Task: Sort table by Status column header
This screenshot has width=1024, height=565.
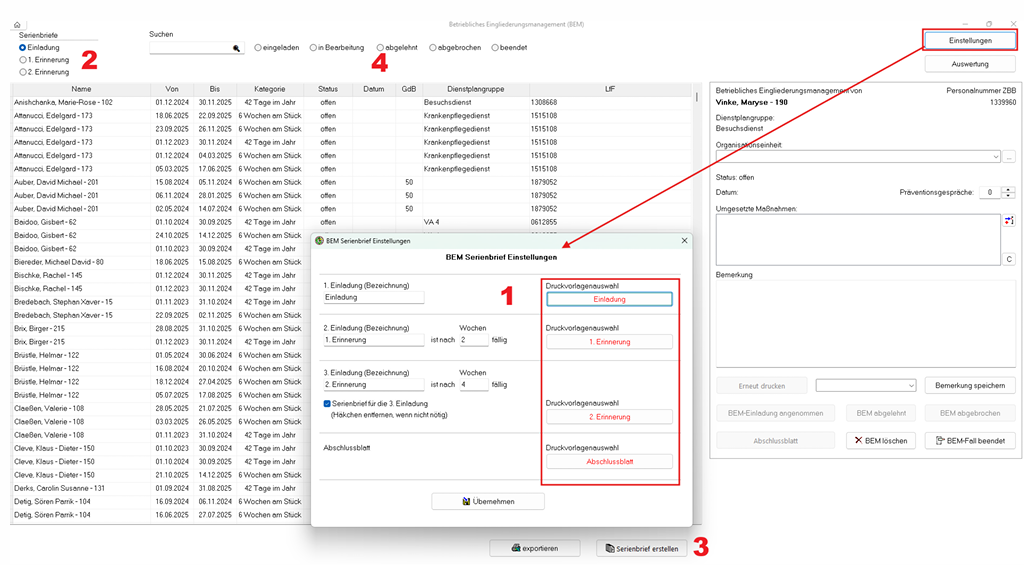Action: [x=328, y=89]
